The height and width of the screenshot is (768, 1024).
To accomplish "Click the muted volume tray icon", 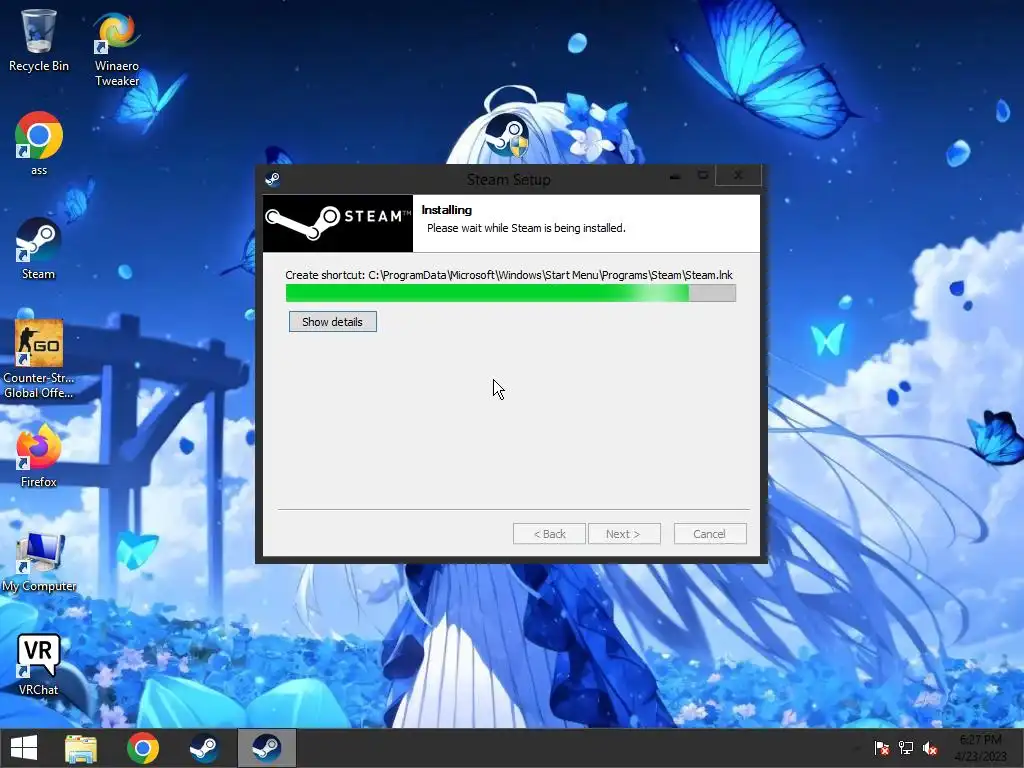I will pyautogui.click(x=930, y=748).
